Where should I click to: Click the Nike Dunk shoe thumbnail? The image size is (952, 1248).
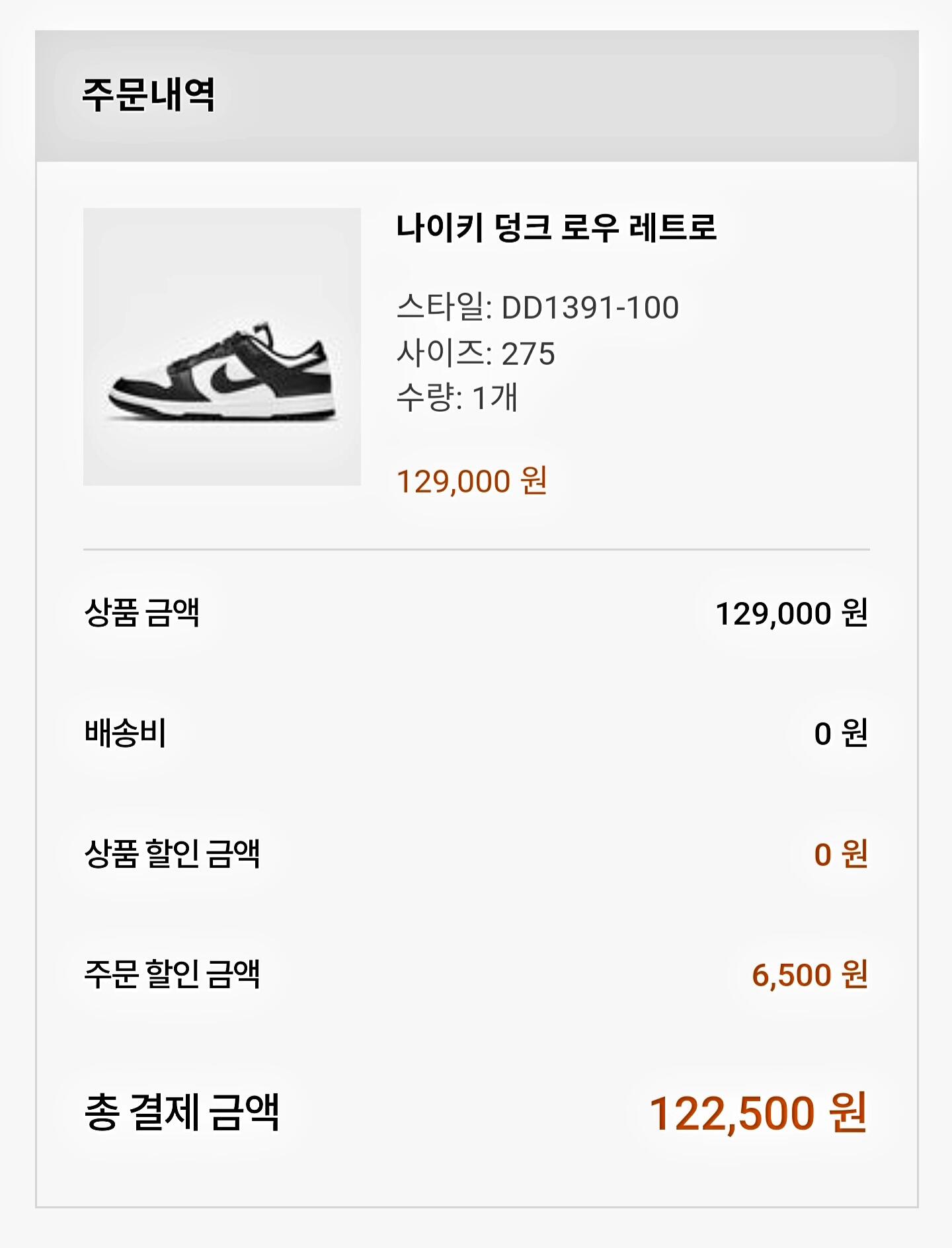tap(221, 346)
